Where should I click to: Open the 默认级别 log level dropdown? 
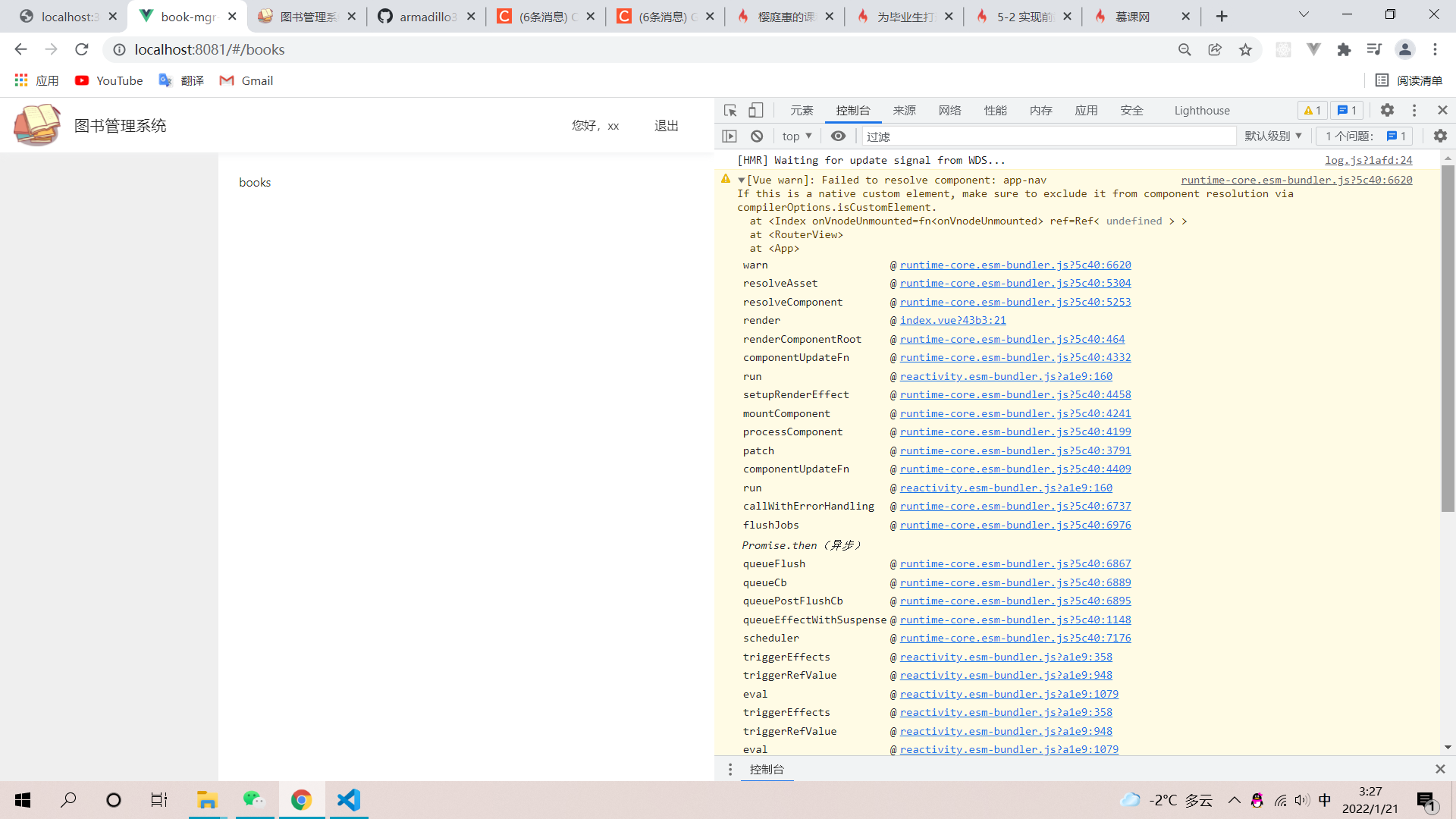click(x=1272, y=136)
